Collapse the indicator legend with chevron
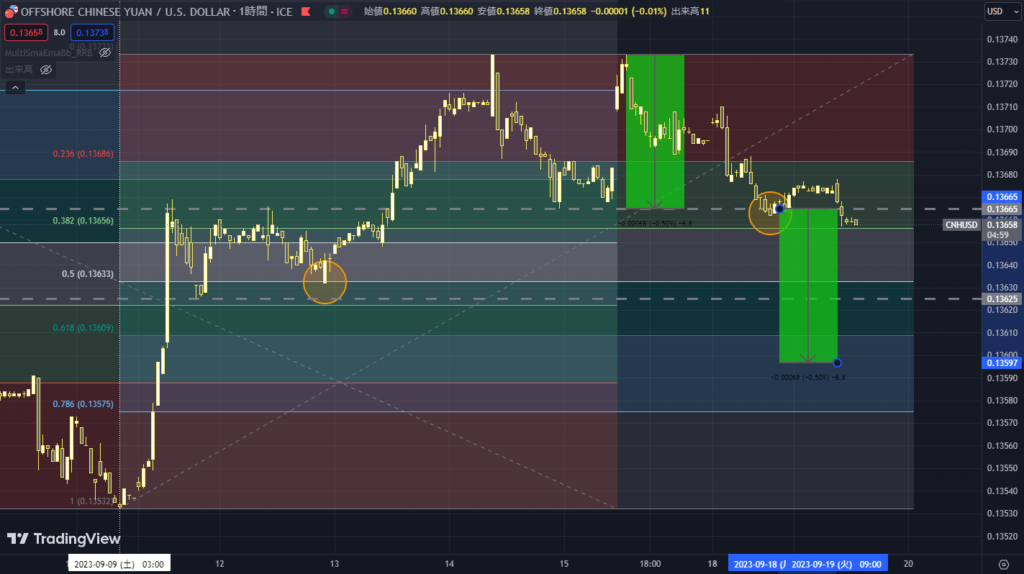Viewport: 1024px width, 574px height. tap(15, 88)
